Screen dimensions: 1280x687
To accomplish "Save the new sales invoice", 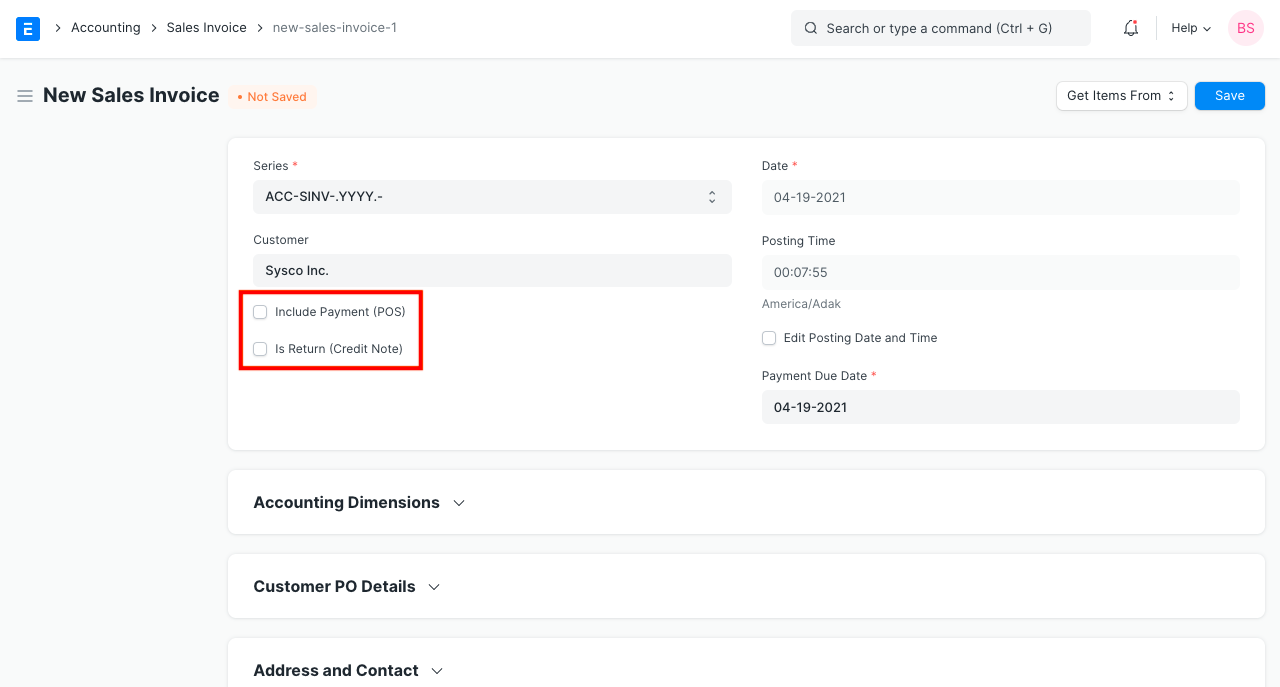I will [1229, 95].
